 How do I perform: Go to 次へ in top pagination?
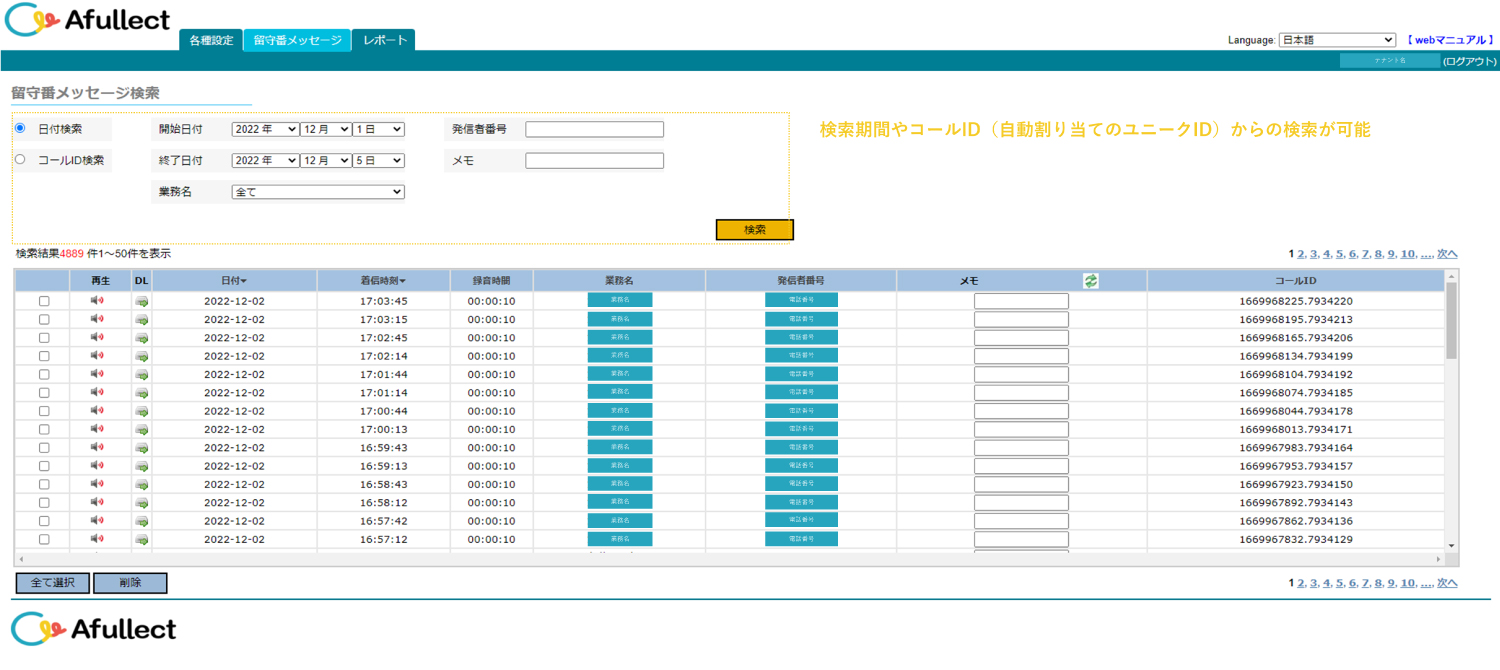tap(1447, 254)
